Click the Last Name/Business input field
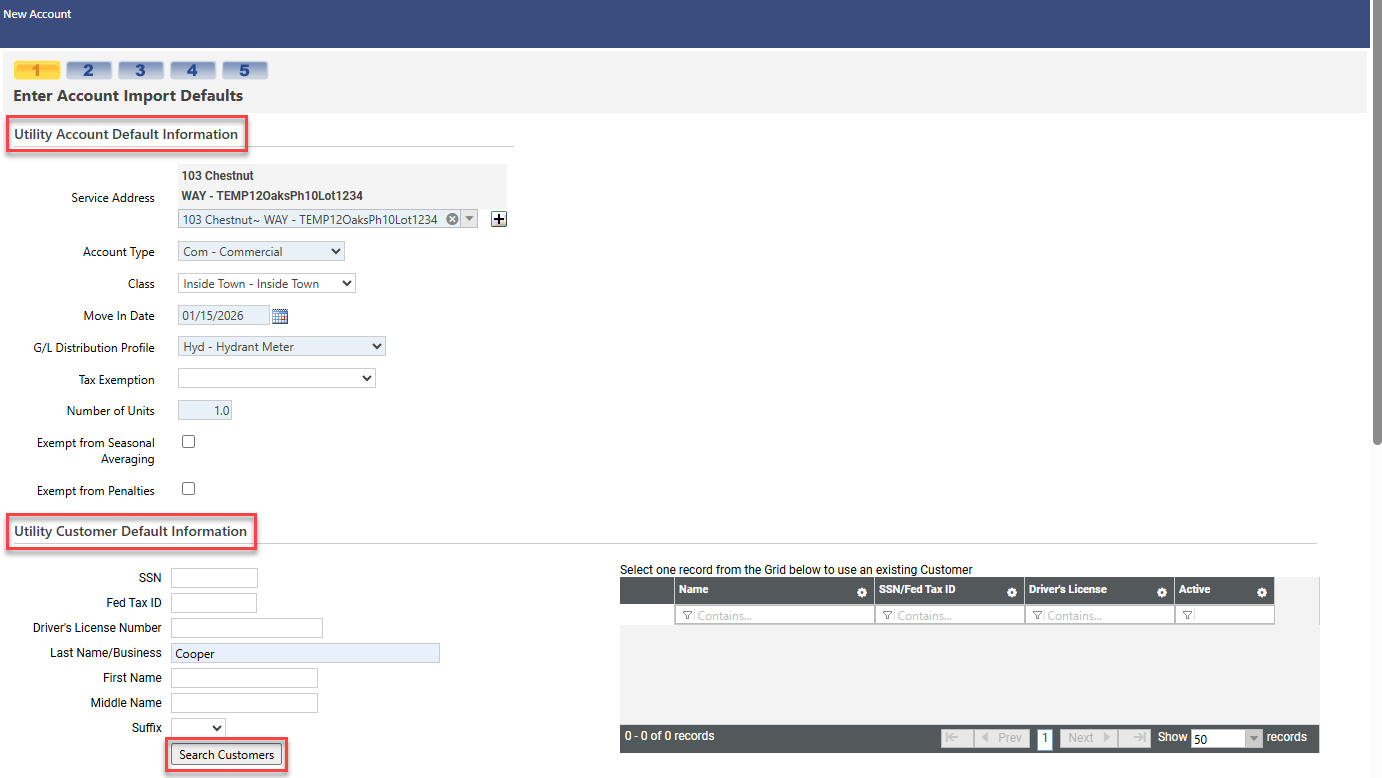This screenshot has height=778, width=1382. coord(305,653)
